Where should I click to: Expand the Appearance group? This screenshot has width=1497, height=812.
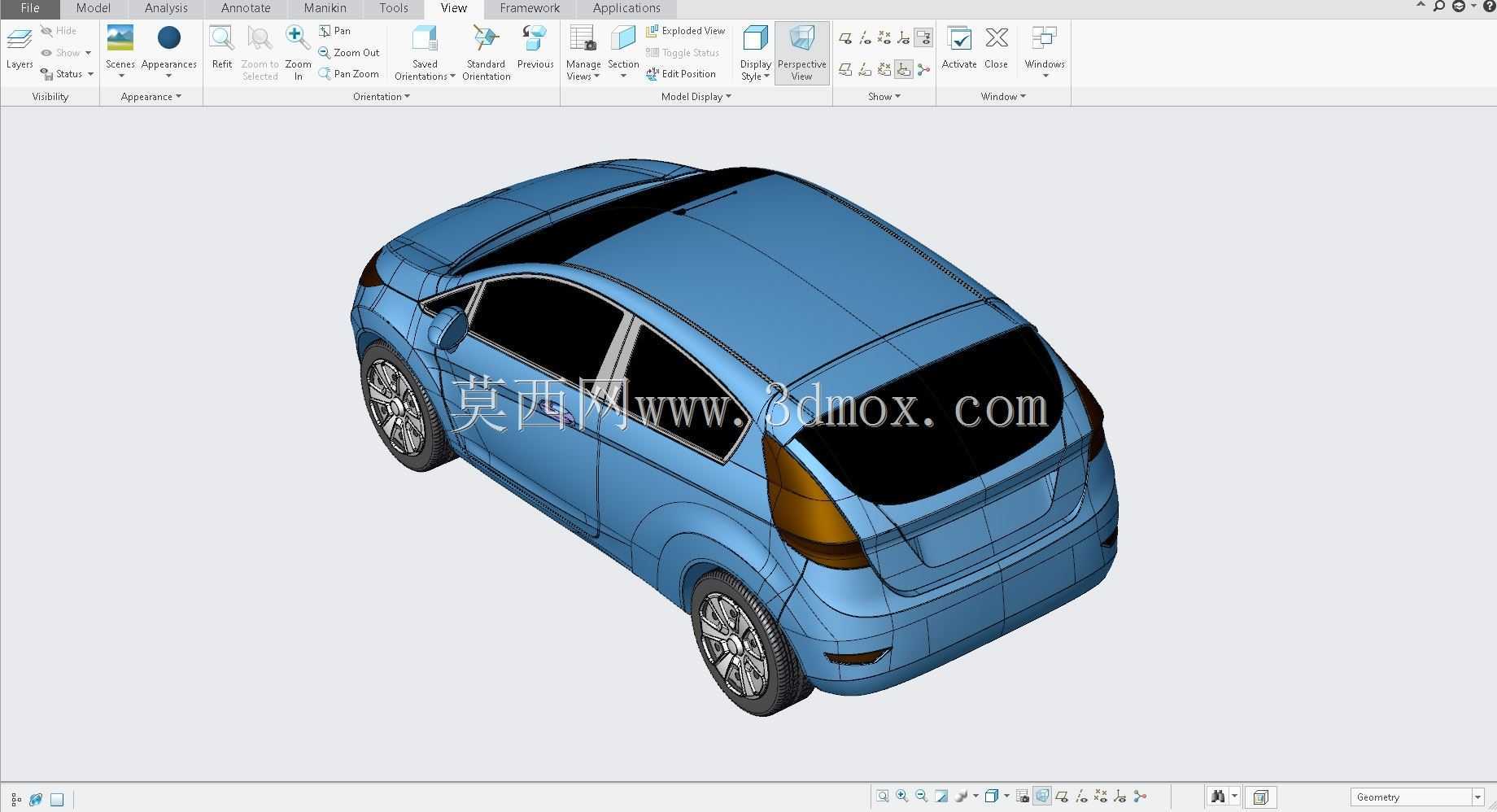click(151, 96)
